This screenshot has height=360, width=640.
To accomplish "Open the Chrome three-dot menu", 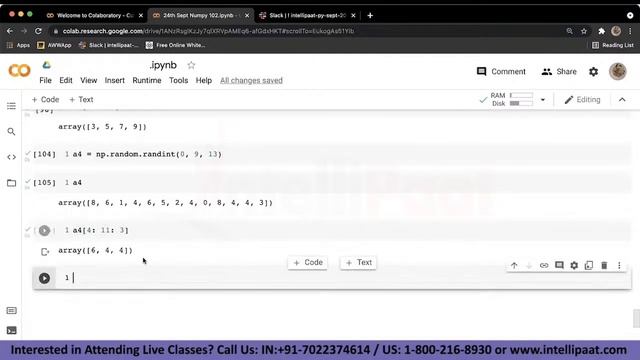I will coord(630,31).
